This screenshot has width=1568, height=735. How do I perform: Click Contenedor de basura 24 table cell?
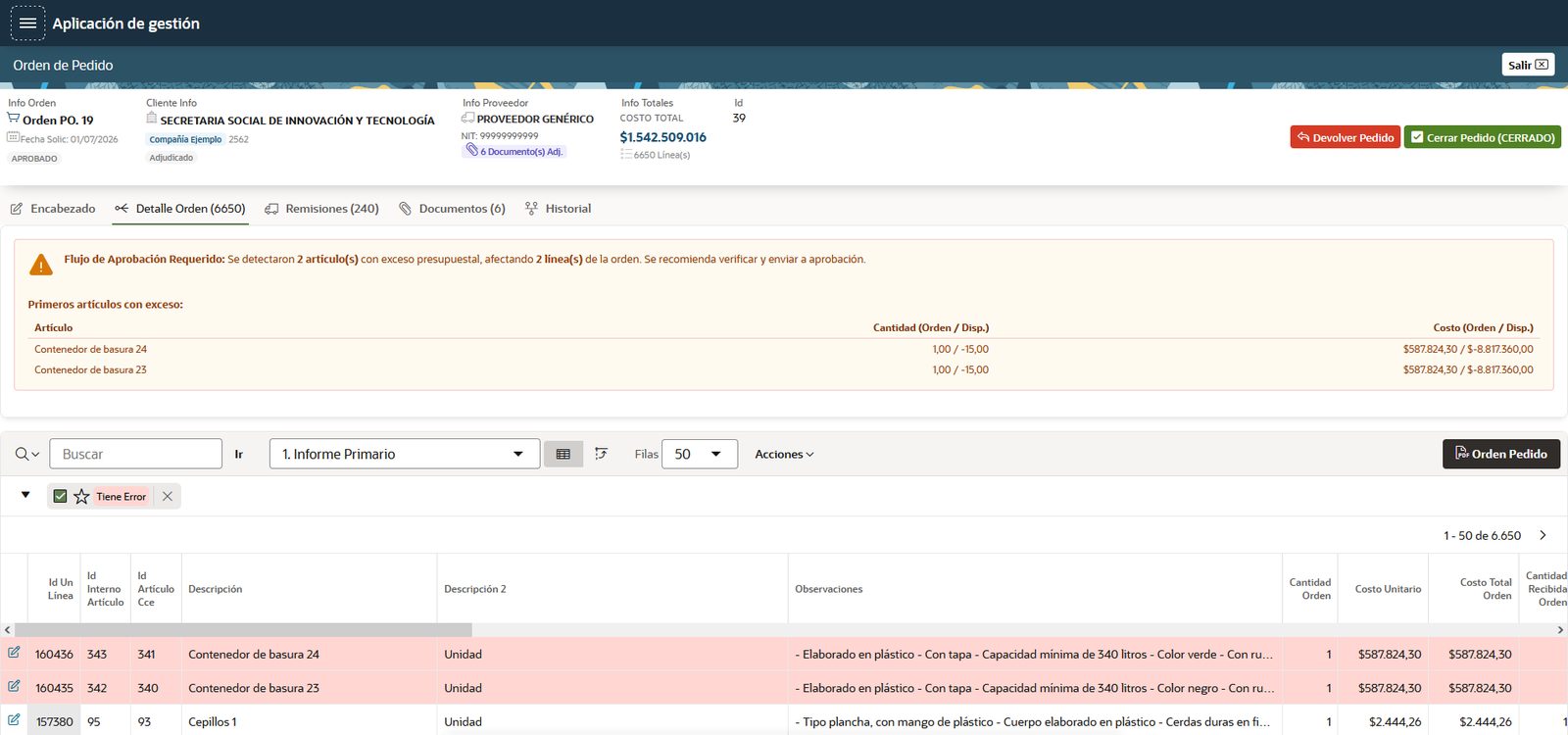coord(309,655)
